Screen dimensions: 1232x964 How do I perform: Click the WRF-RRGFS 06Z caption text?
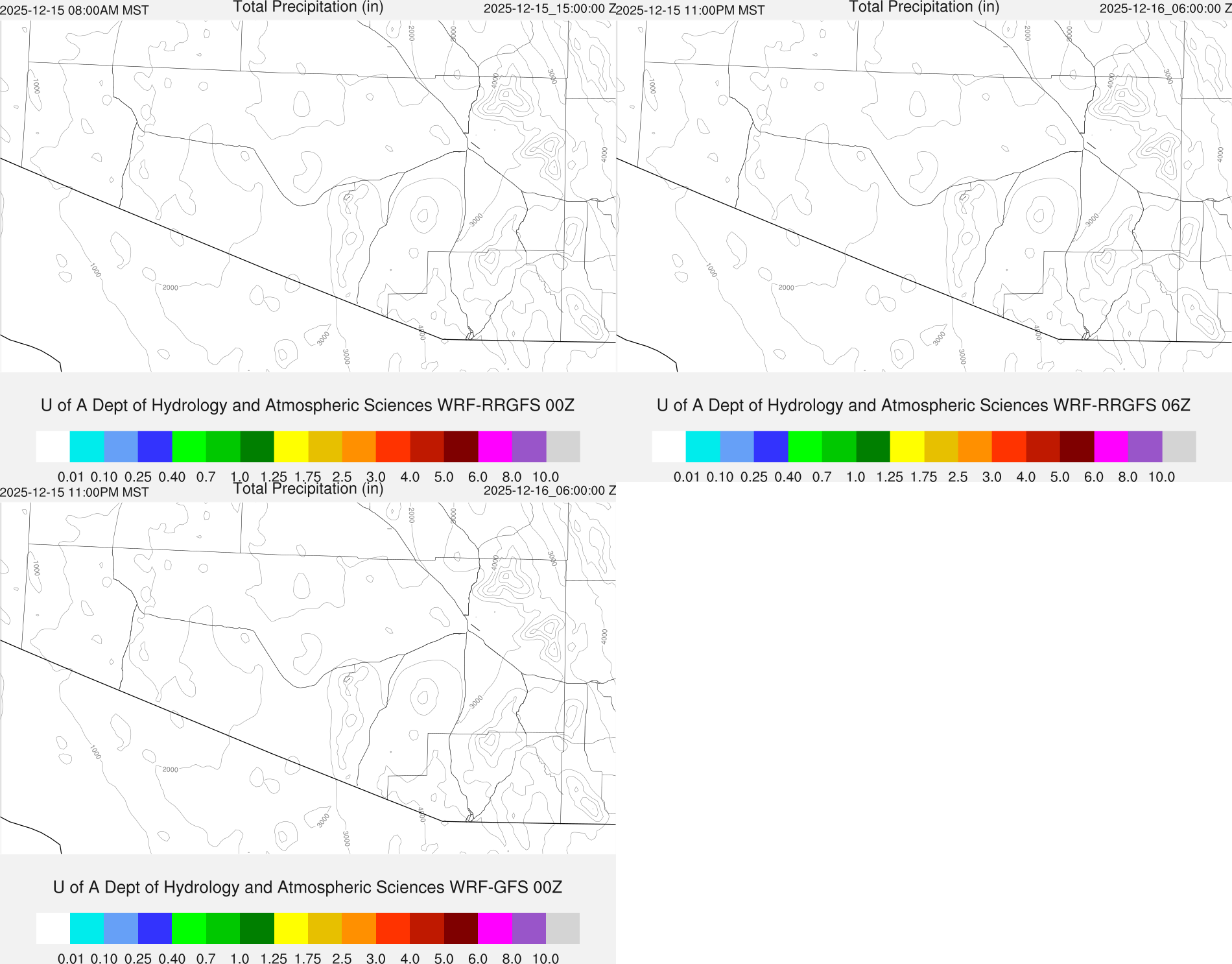point(924,405)
